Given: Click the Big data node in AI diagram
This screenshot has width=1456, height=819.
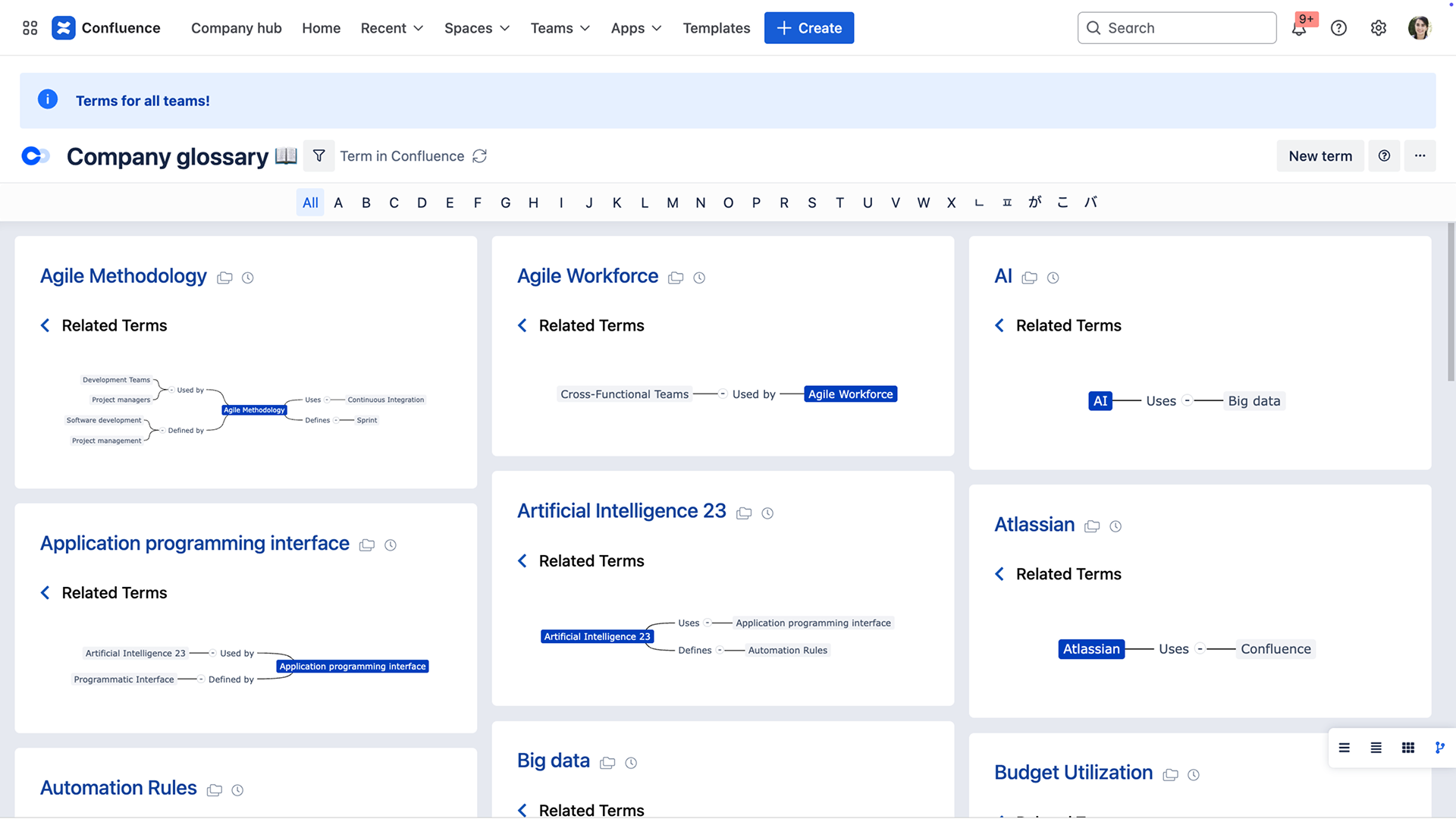Looking at the screenshot, I should click(1254, 400).
